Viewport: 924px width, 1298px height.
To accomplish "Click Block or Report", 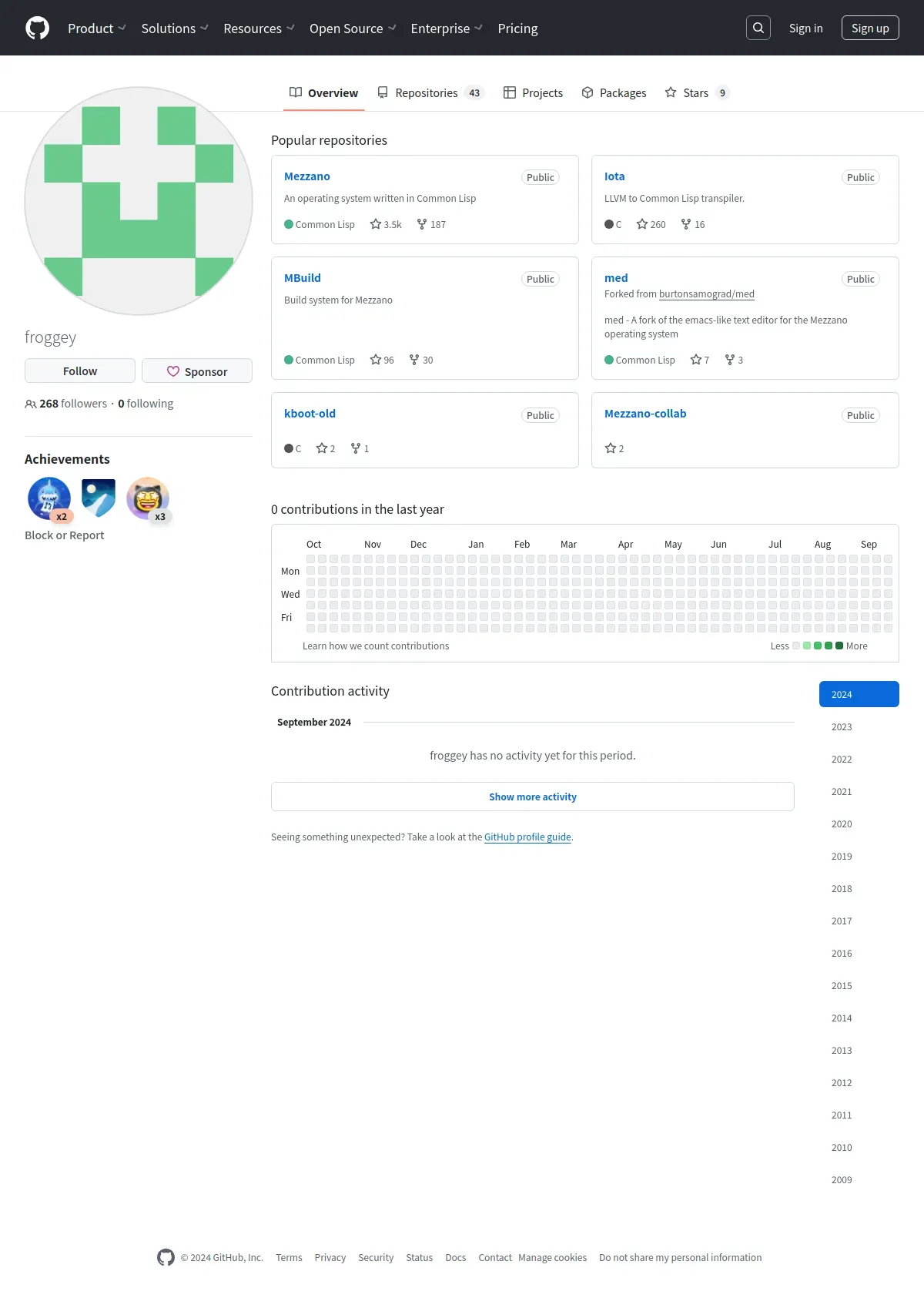I will [x=64, y=535].
